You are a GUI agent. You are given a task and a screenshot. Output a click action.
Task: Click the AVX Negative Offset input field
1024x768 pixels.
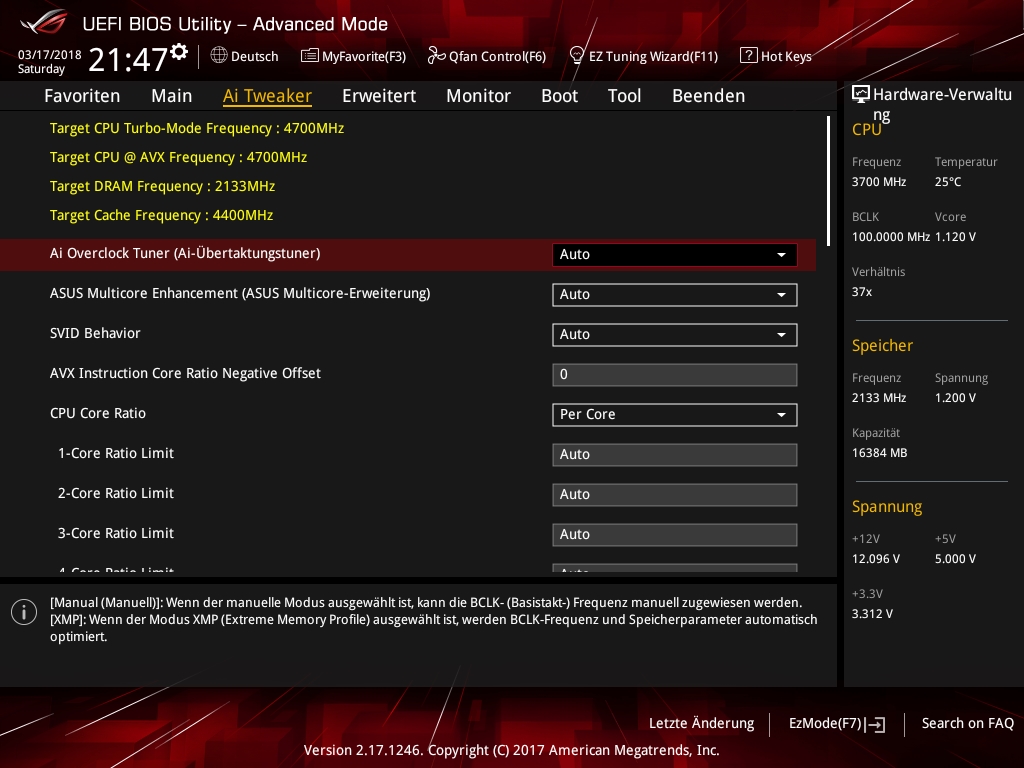point(675,375)
